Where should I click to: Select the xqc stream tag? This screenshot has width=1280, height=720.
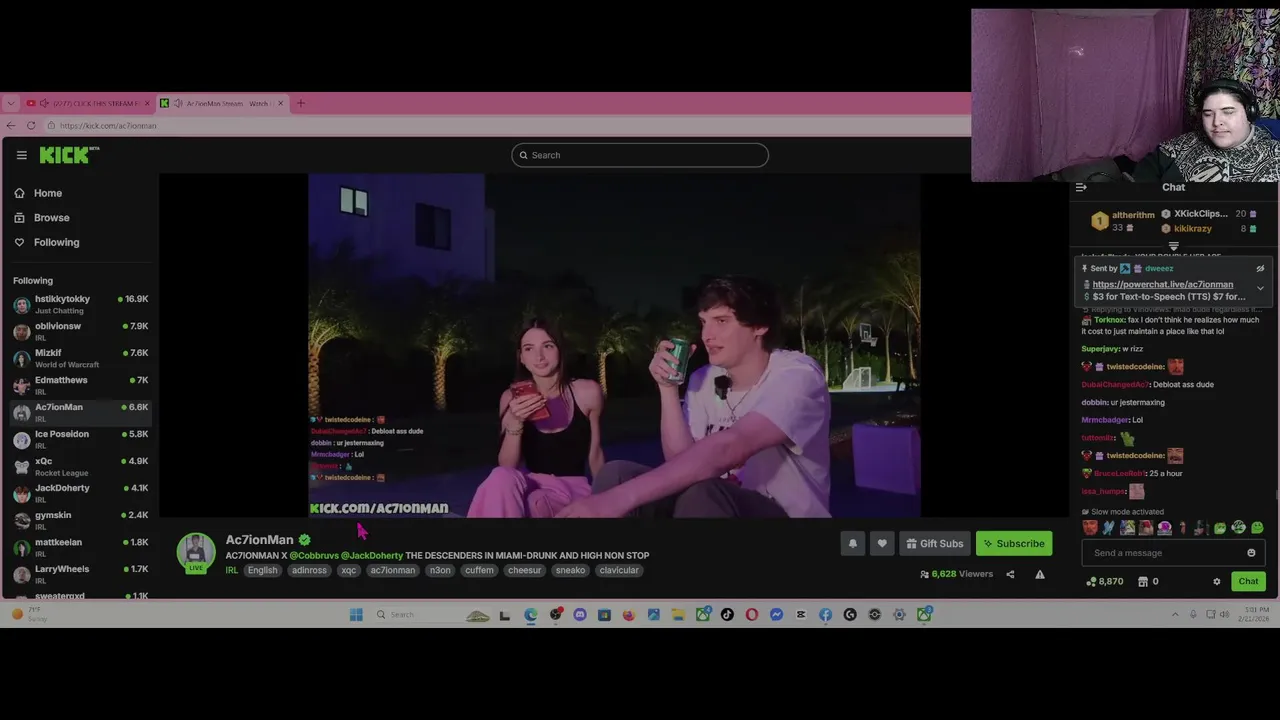(x=348, y=570)
